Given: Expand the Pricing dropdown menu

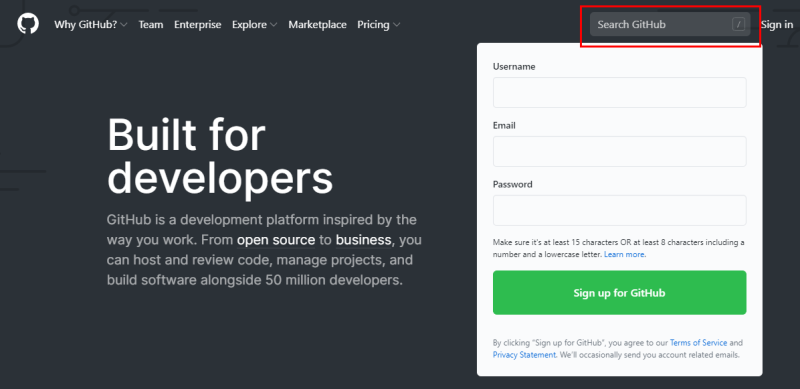Looking at the screenshot, I should point(379,25).
